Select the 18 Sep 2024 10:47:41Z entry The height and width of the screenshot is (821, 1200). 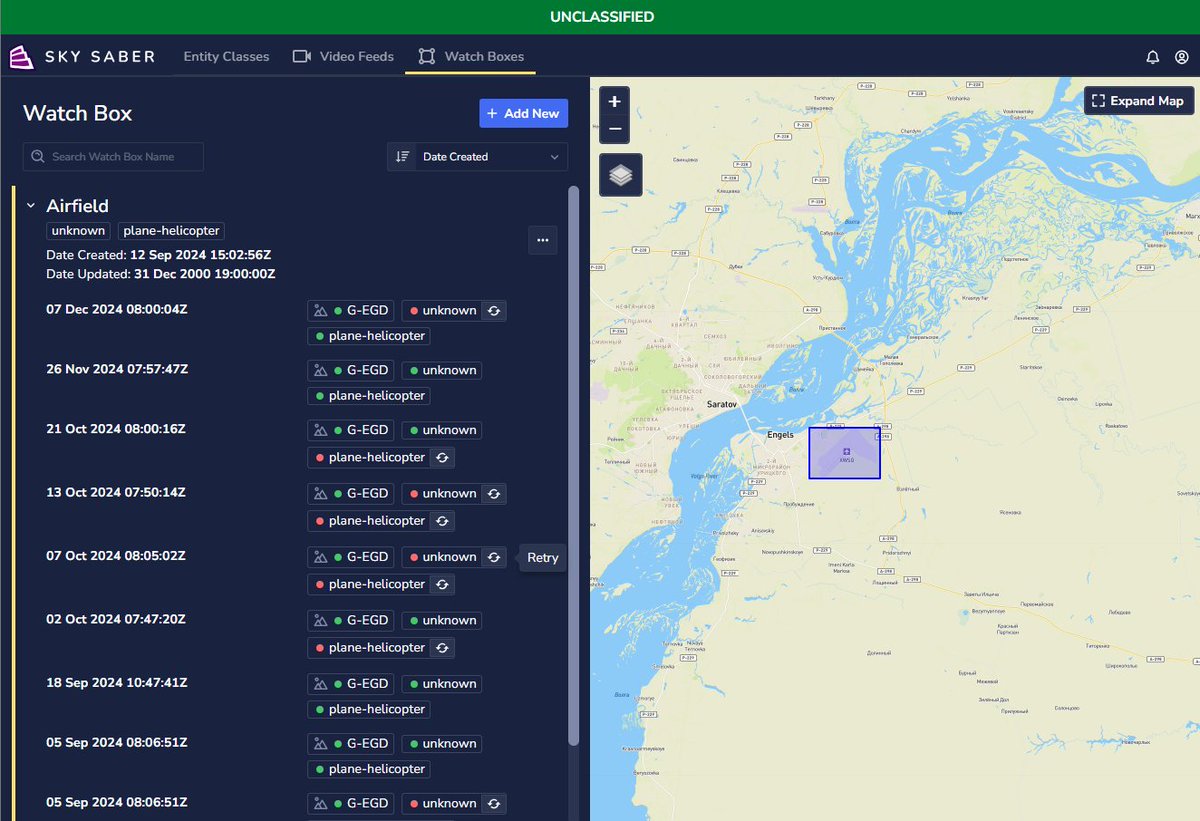(x=116, y=682)
